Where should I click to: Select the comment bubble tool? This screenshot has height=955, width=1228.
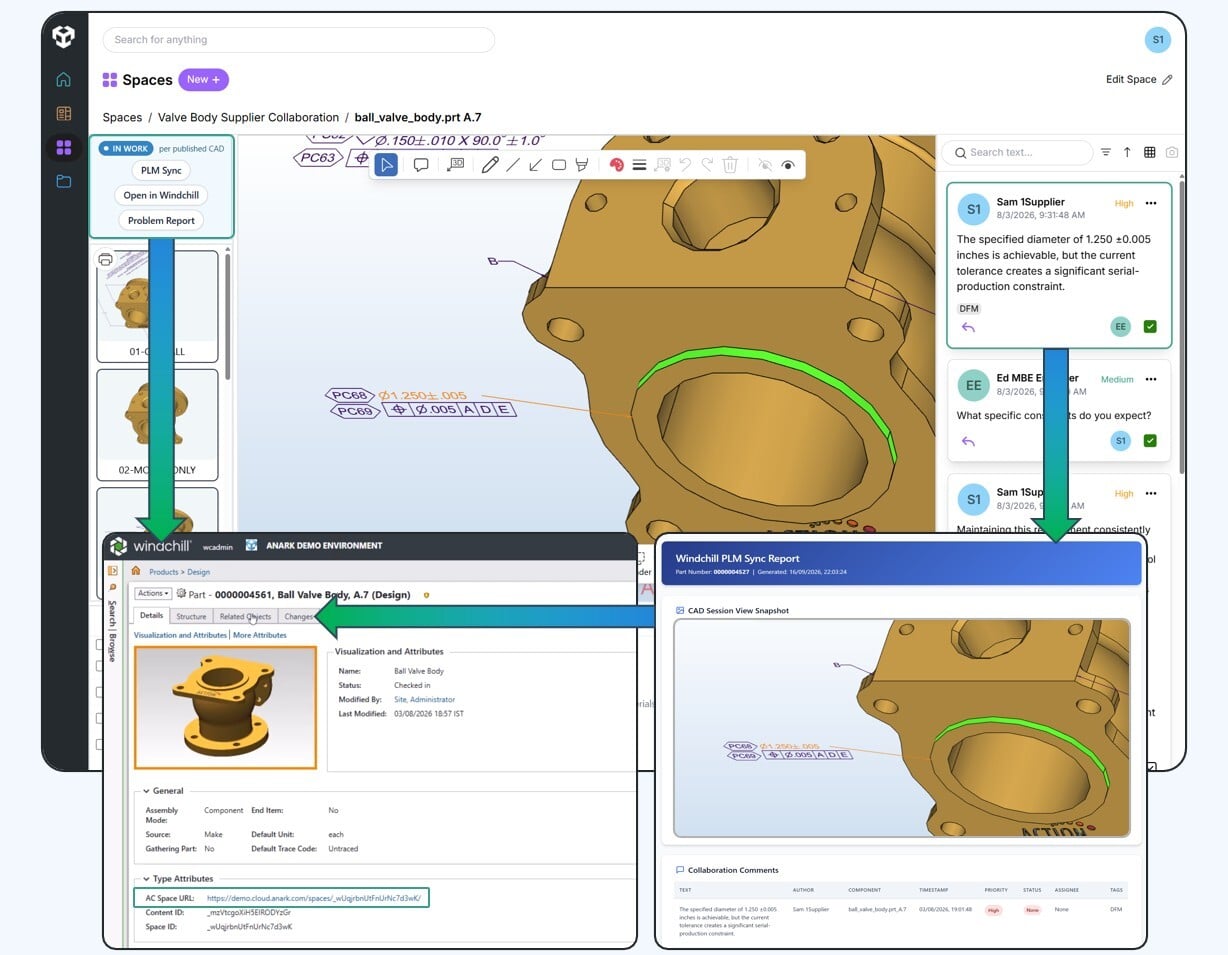click(x=421, y=165)
